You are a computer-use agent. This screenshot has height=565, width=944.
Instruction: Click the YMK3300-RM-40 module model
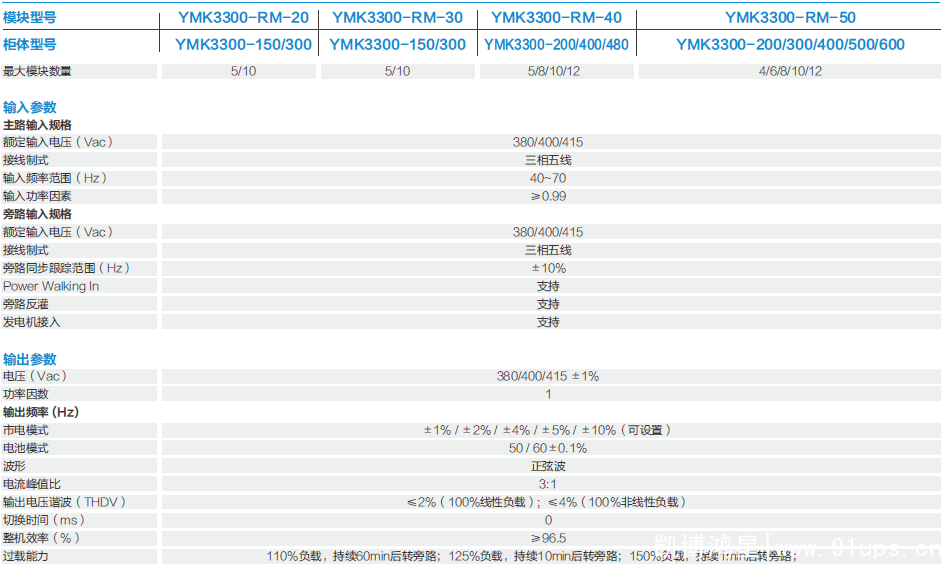(x=556, y=17)
